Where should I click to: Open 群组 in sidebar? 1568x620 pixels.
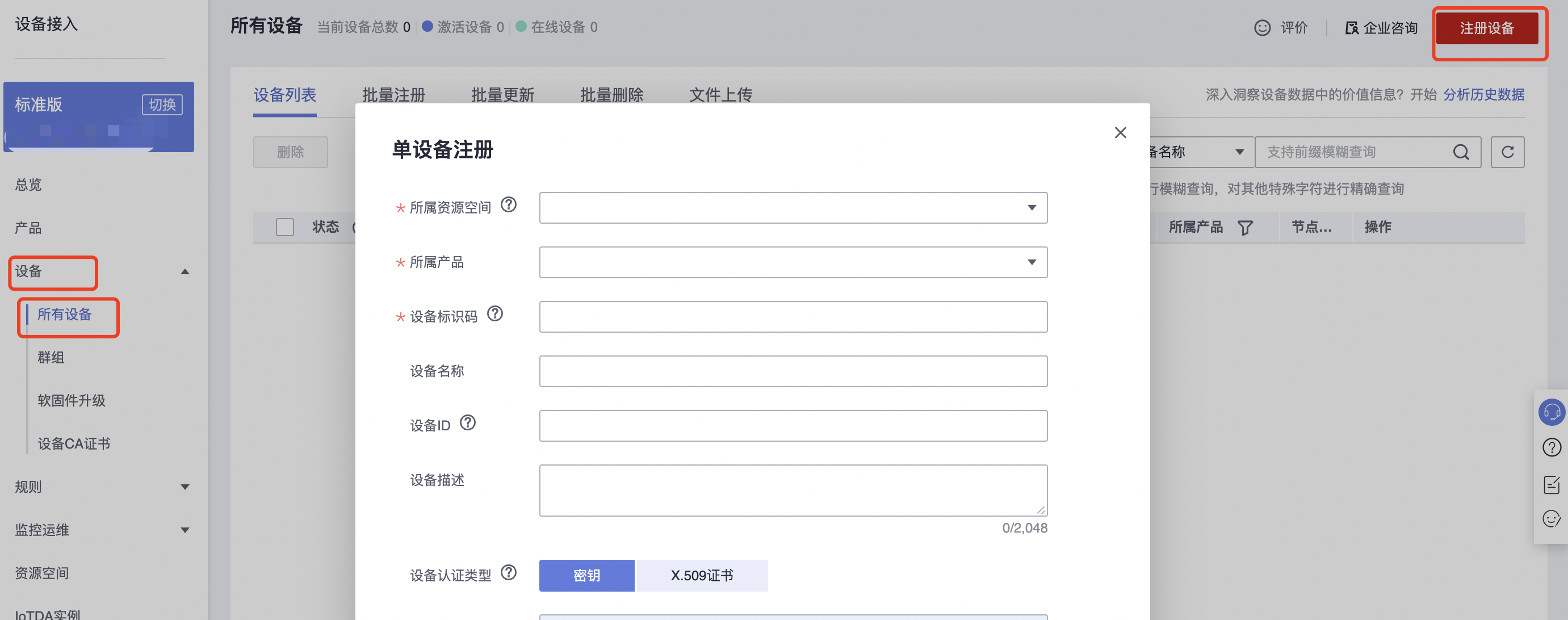point(51,358)
